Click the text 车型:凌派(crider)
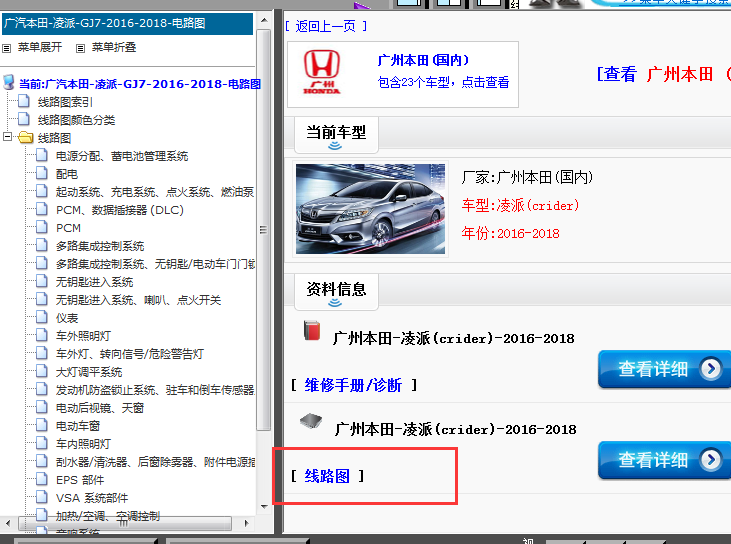 (x=520, y=206)
